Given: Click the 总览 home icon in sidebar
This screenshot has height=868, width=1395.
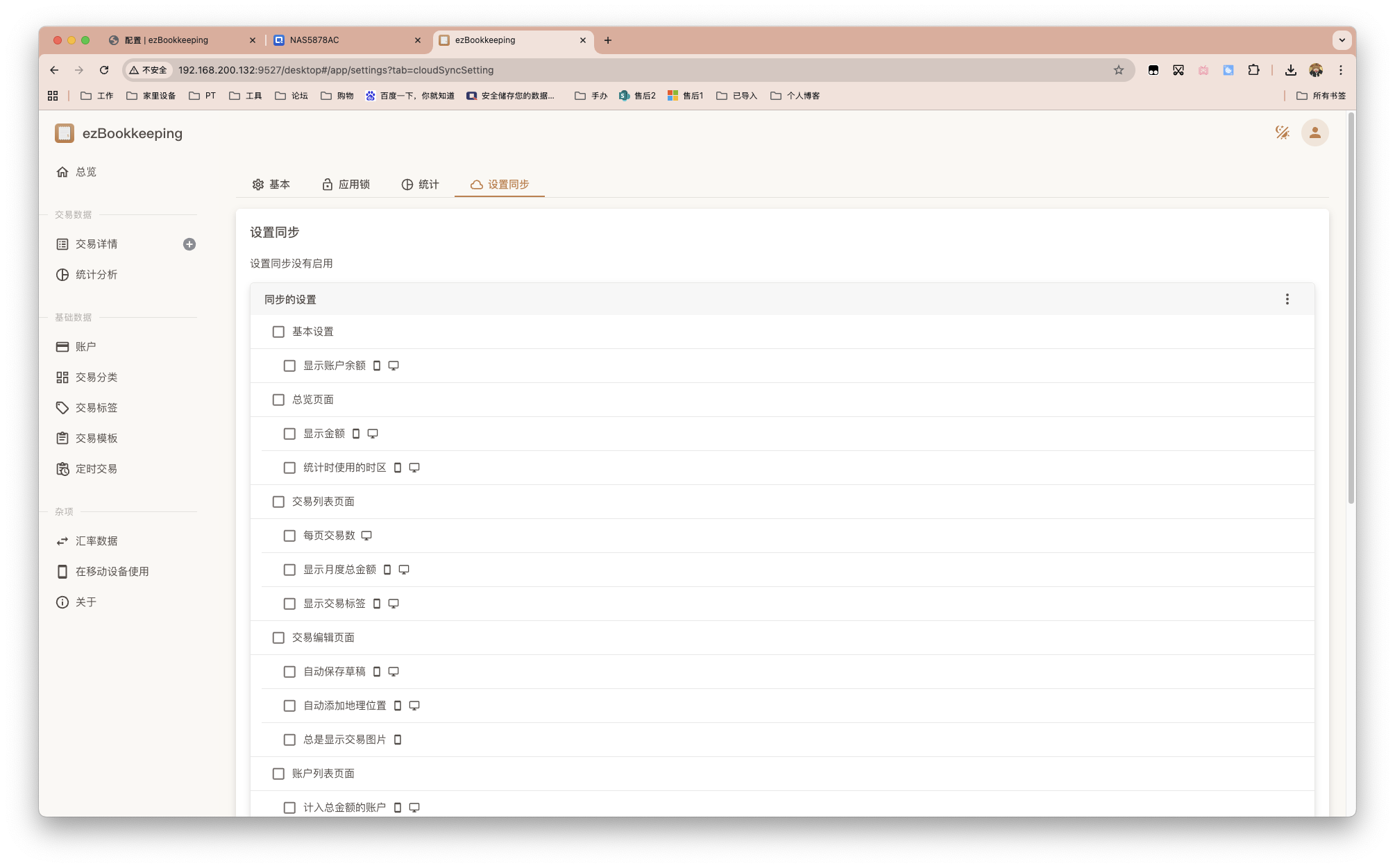Looking at the screenshot, I should tap(62, 171).
